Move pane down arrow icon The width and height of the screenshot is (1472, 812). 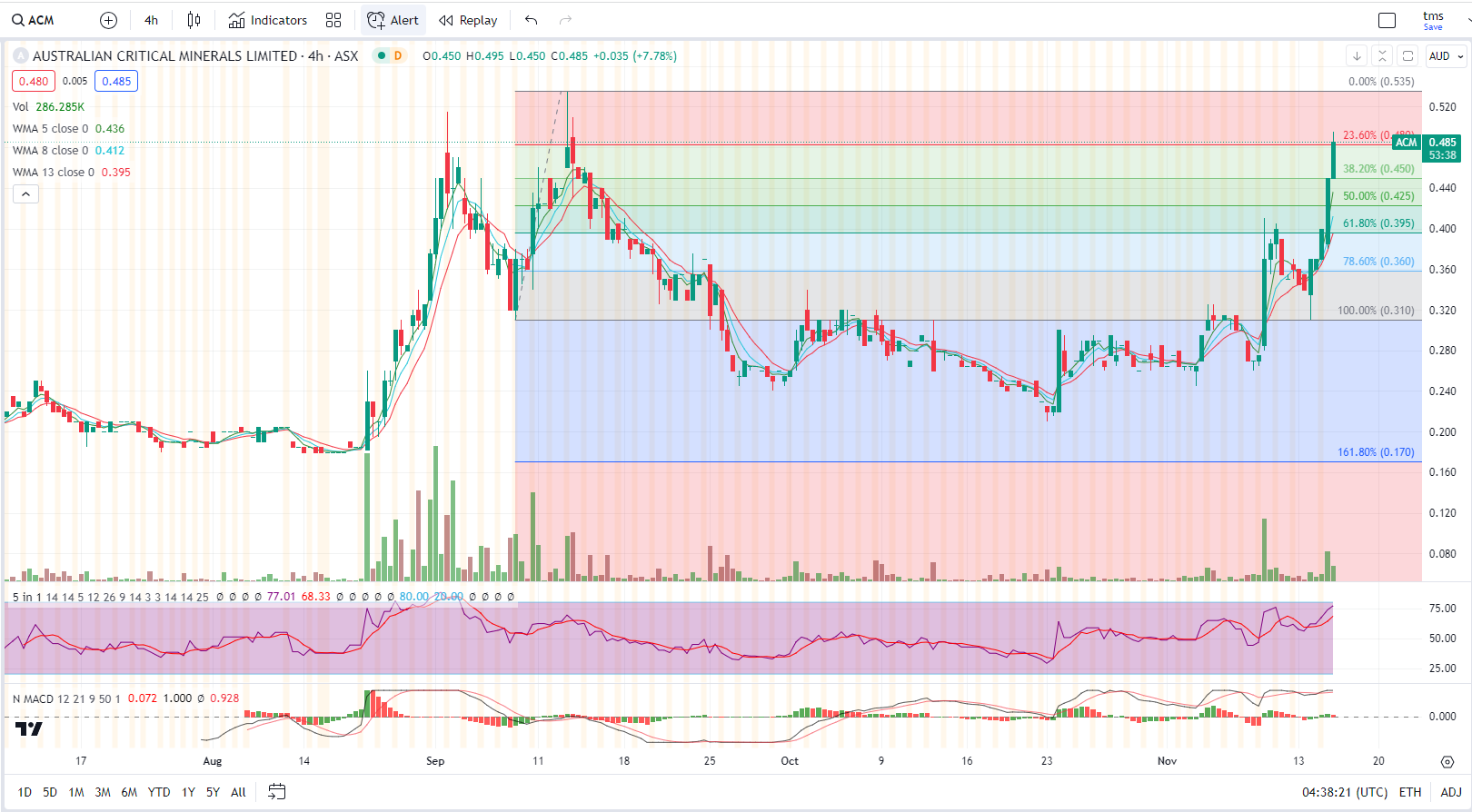(x=1357, y=56)
